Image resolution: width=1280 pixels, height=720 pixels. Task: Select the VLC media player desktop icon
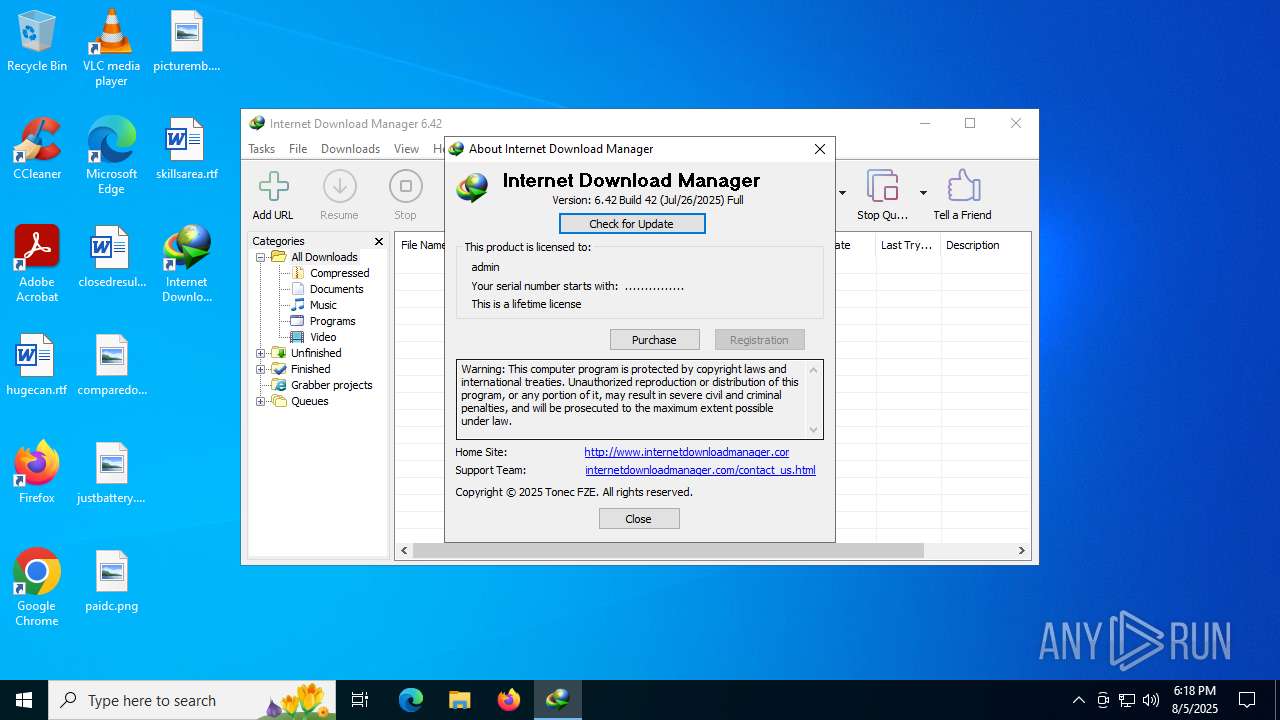(111, 48)
